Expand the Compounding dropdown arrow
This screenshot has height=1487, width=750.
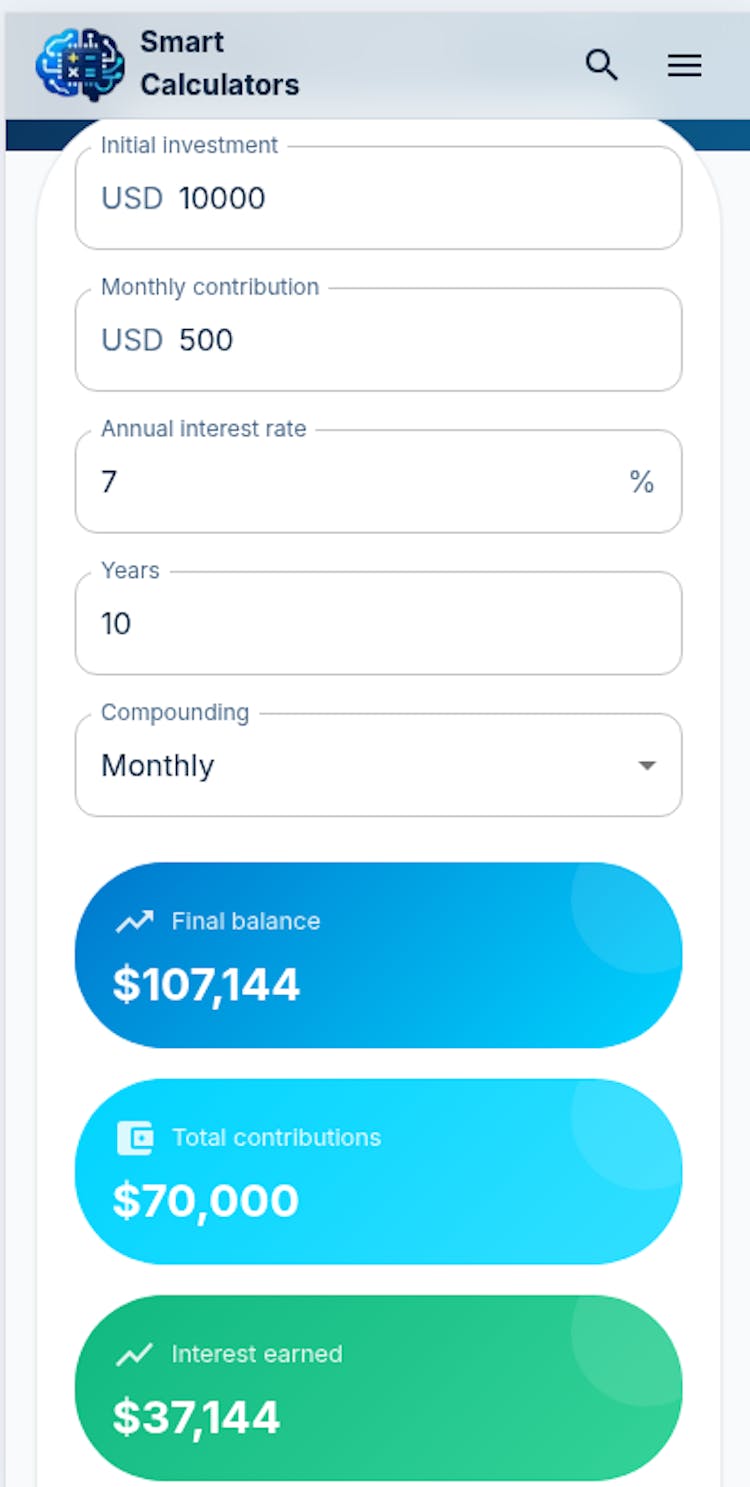pyautogui.click(x=647, y=765)
